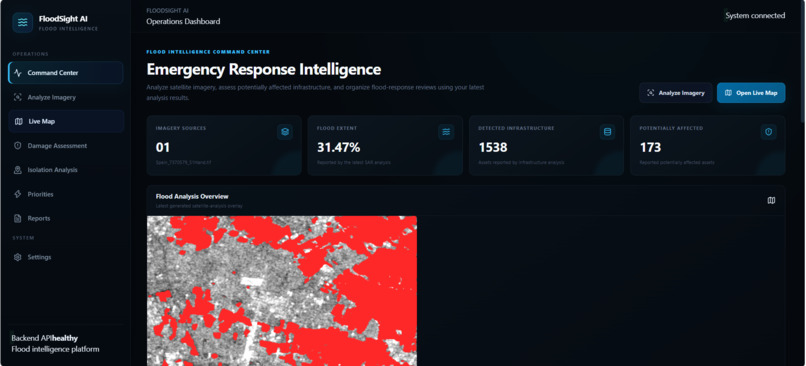Click the flood overlay satellite image
Image resolution: width=806 pixels, height=366 pixels.
pos(282,291)
